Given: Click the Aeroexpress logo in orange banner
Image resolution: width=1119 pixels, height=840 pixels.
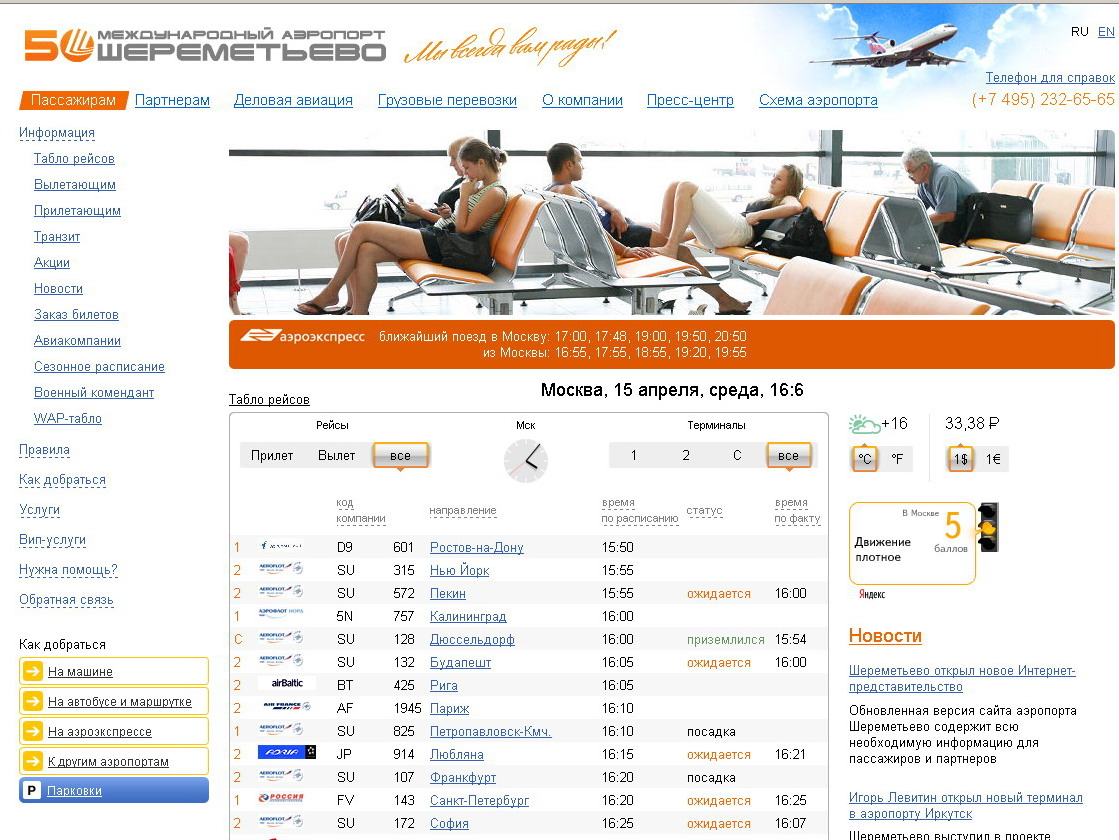Looking at the screenshot, I should (303, 336).
